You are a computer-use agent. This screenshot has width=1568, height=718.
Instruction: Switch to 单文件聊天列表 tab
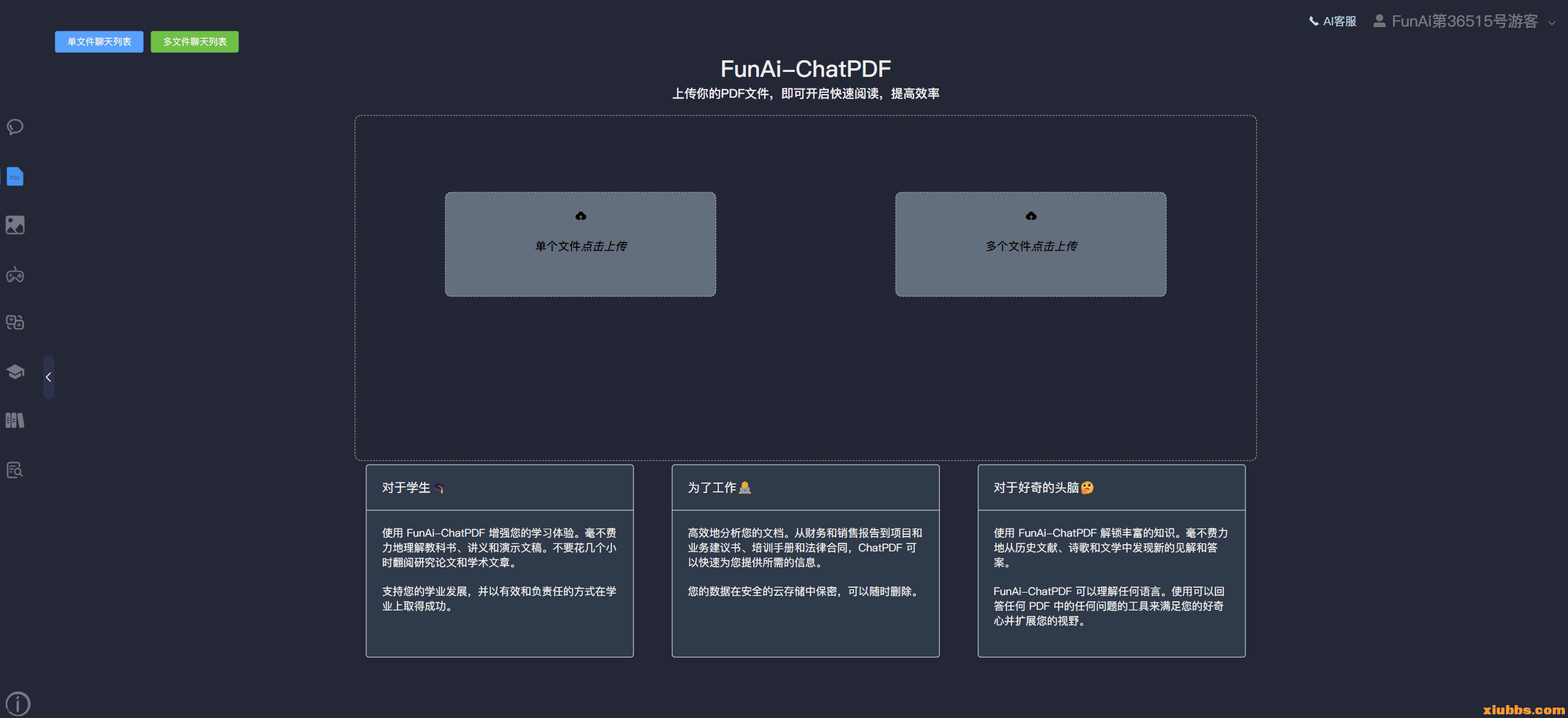pos(99,42)
